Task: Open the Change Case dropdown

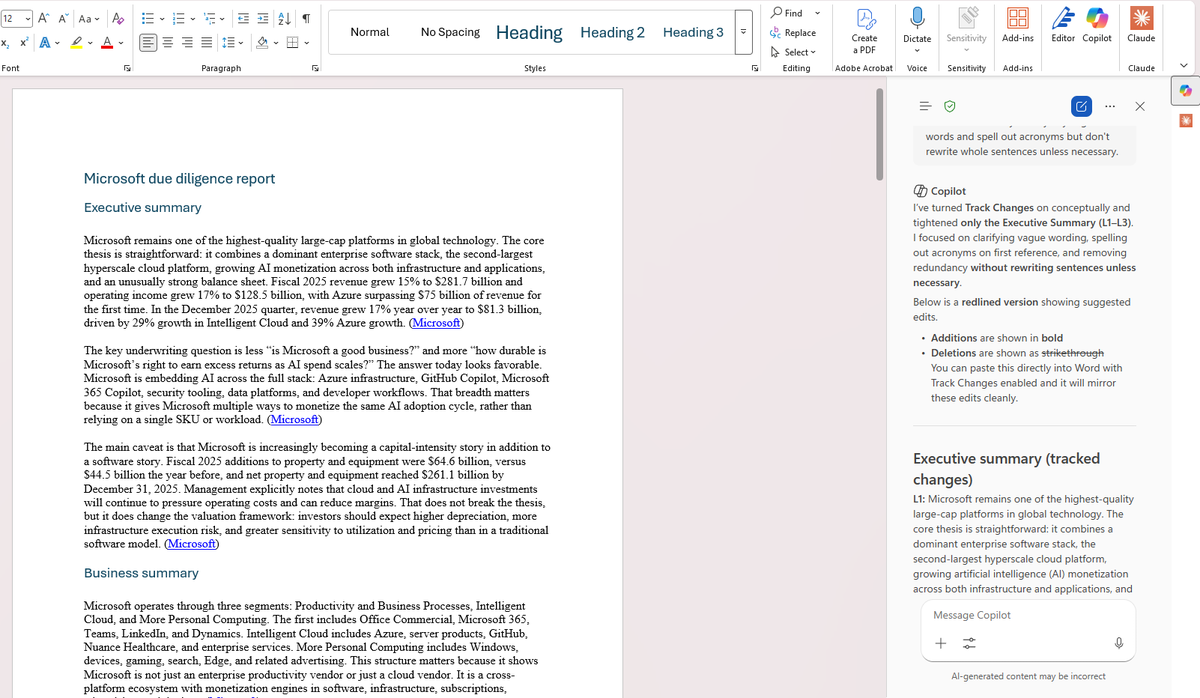Action: 89,19
